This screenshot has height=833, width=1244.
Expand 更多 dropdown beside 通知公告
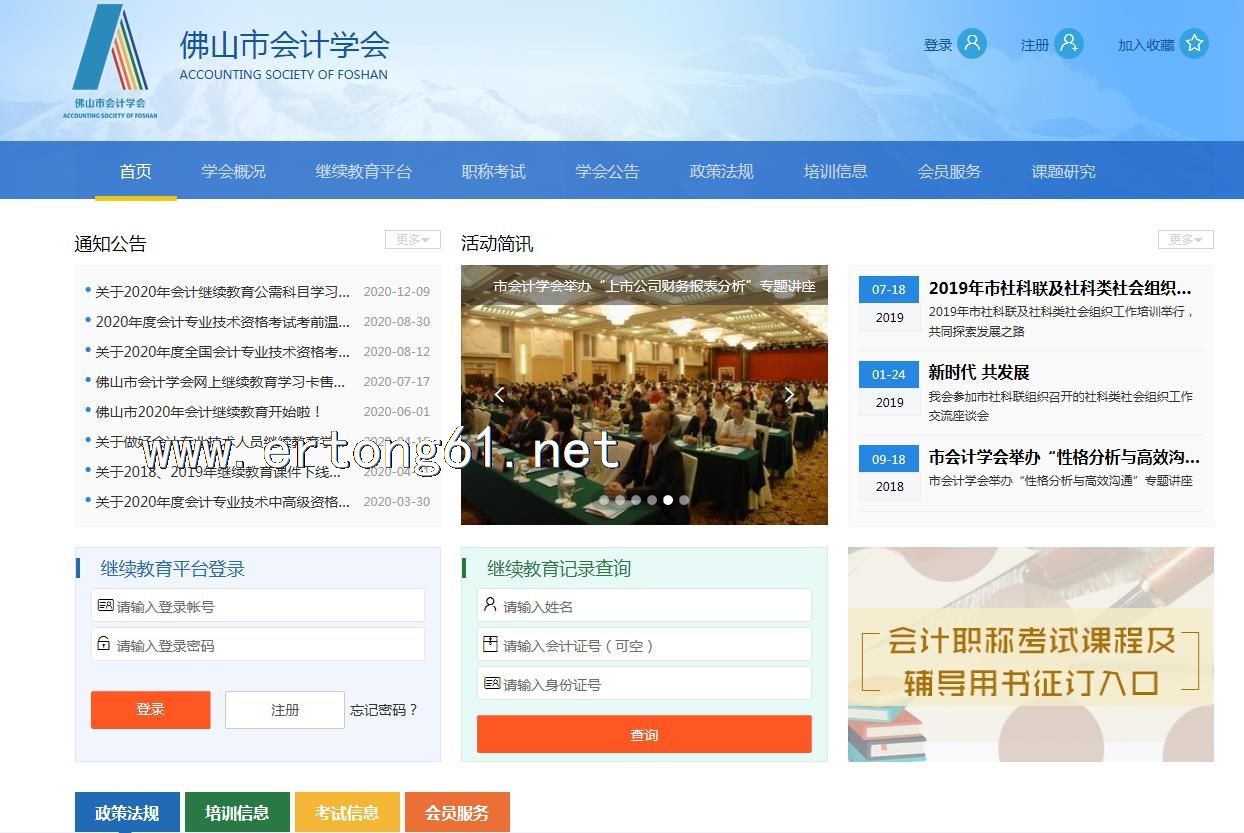pyautogui.click(x=413, y=240)
